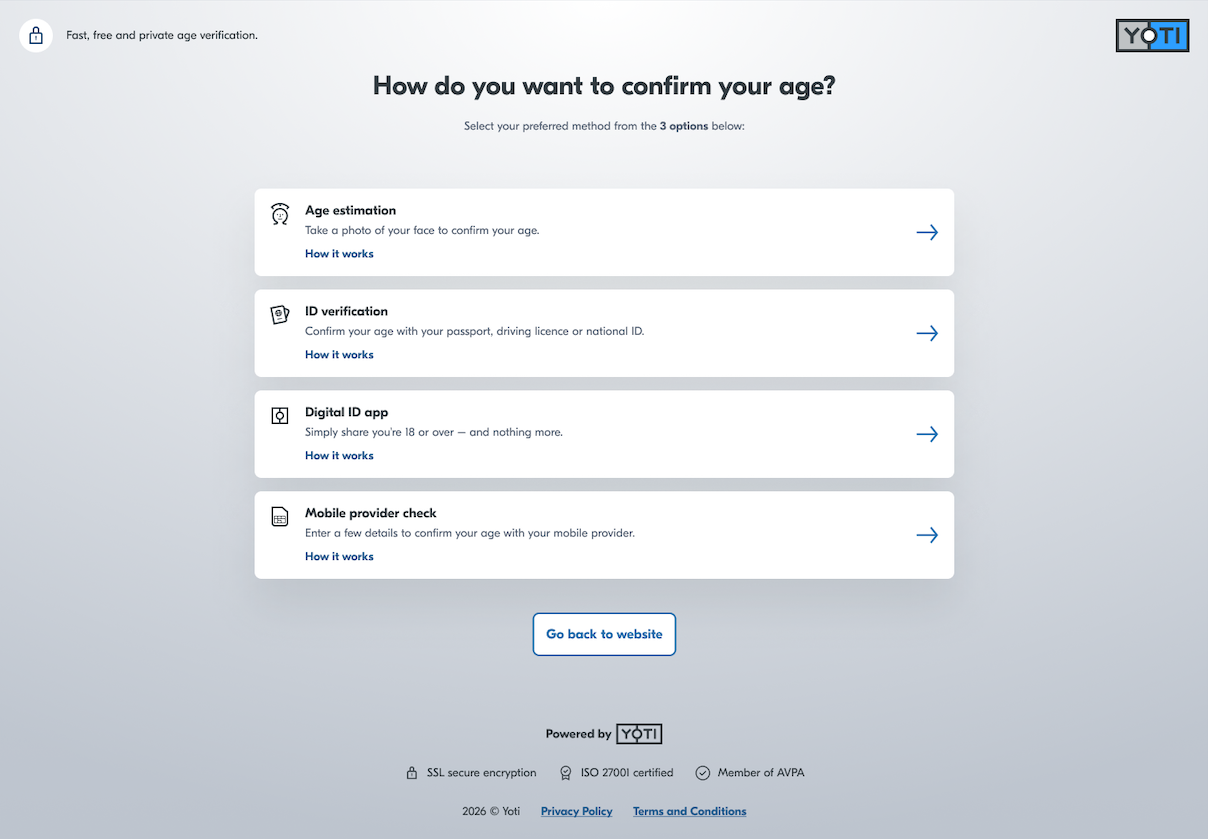The image size is (1208, 839).
Task: Click the Member of AVPA checkmark icon
Action: (x=702, y=772)
